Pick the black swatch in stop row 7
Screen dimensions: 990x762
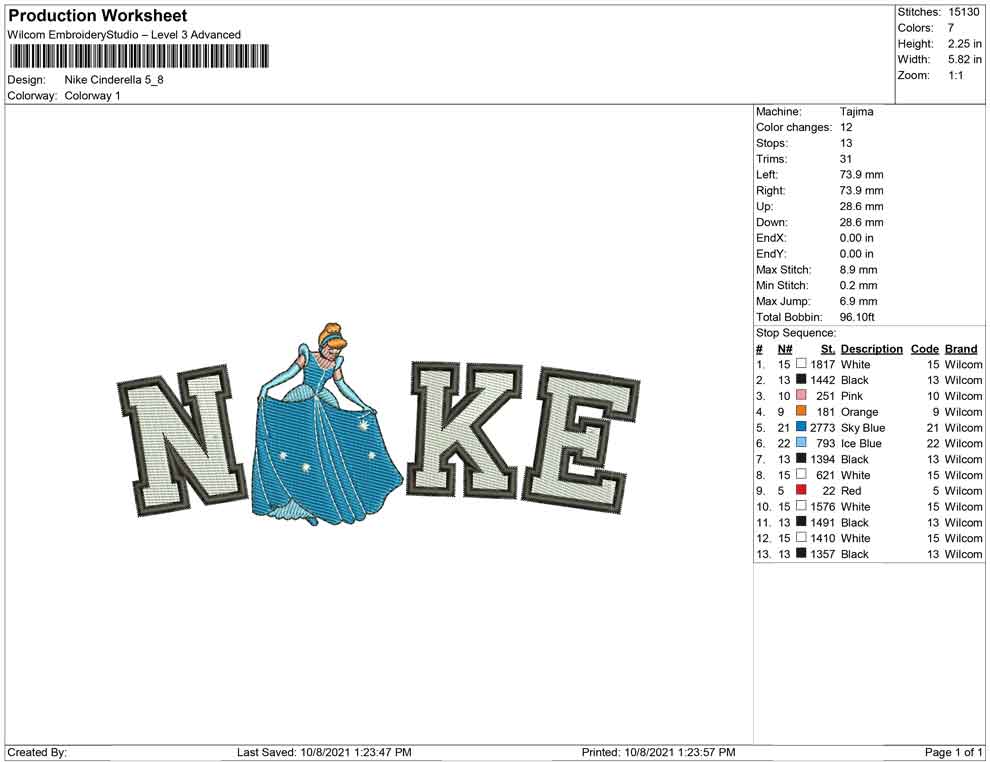(x=801, y=458)
